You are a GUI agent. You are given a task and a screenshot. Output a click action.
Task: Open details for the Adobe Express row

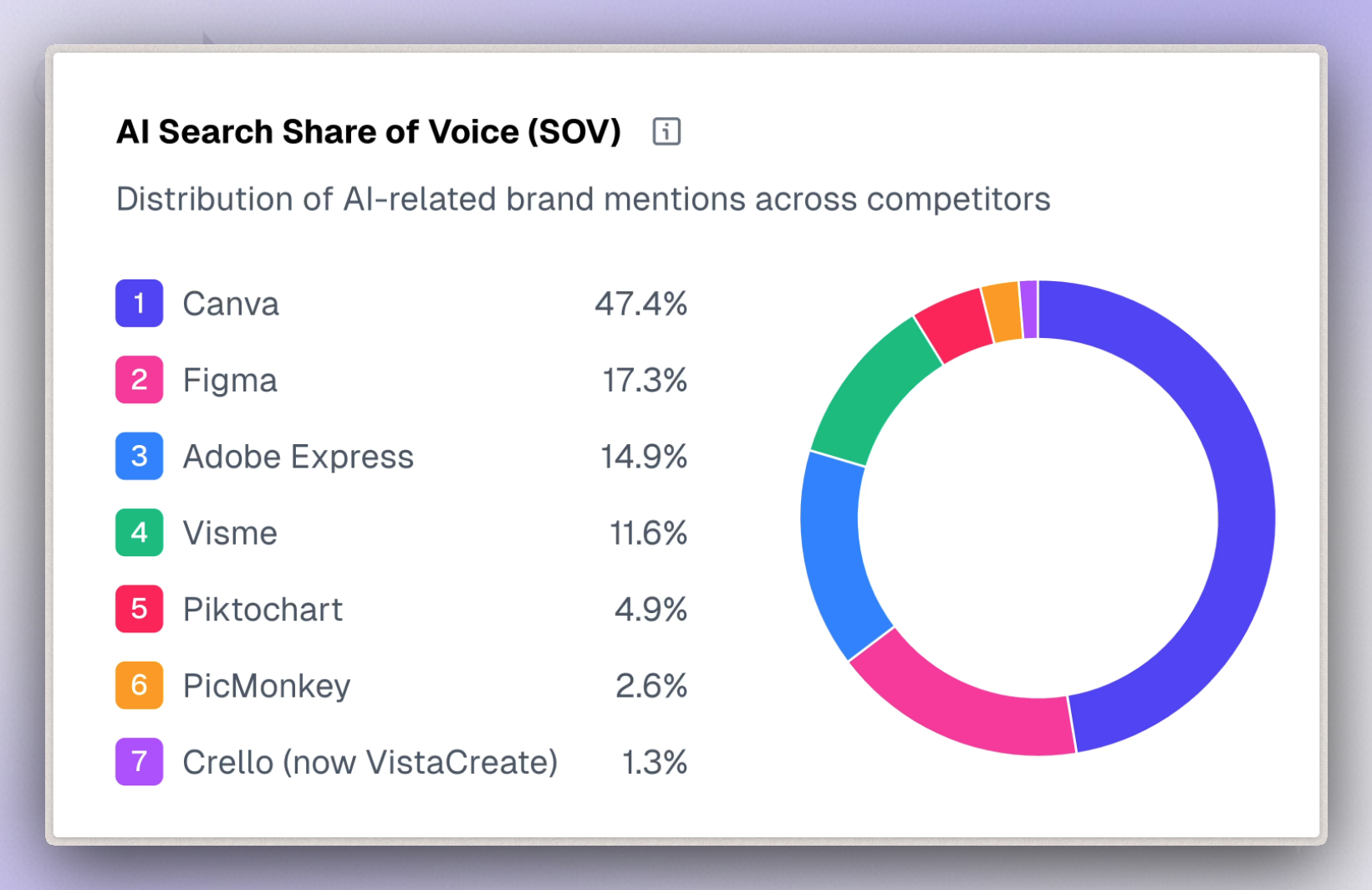coord(298,456)
